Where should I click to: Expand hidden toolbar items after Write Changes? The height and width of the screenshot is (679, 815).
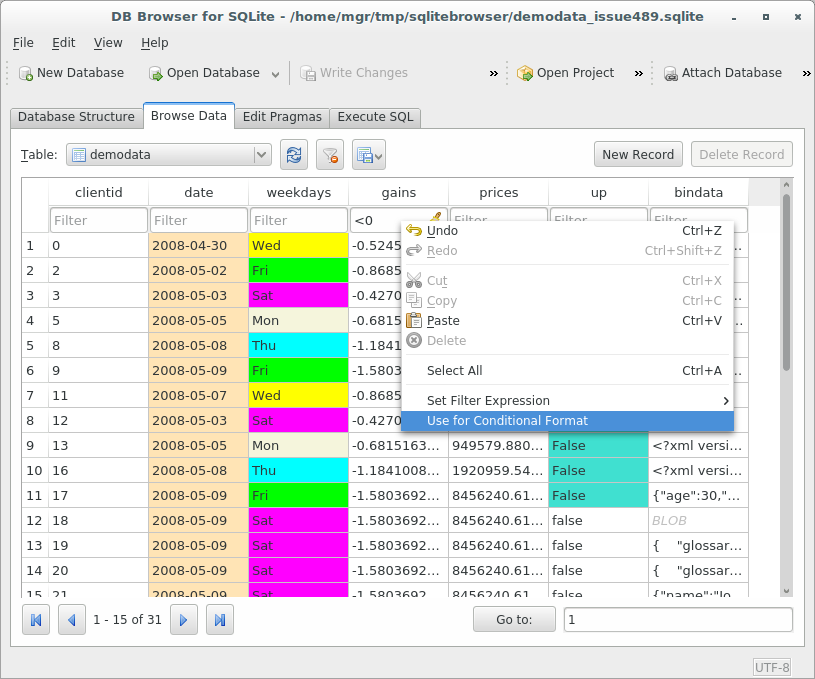click(493, 74)
